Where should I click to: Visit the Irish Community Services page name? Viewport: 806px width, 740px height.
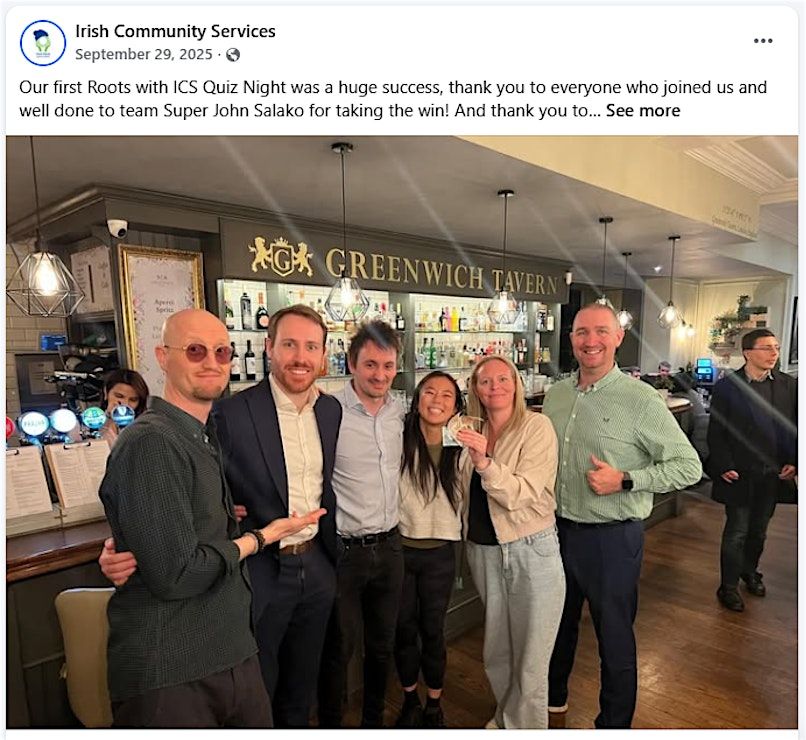tap(175, 31)
